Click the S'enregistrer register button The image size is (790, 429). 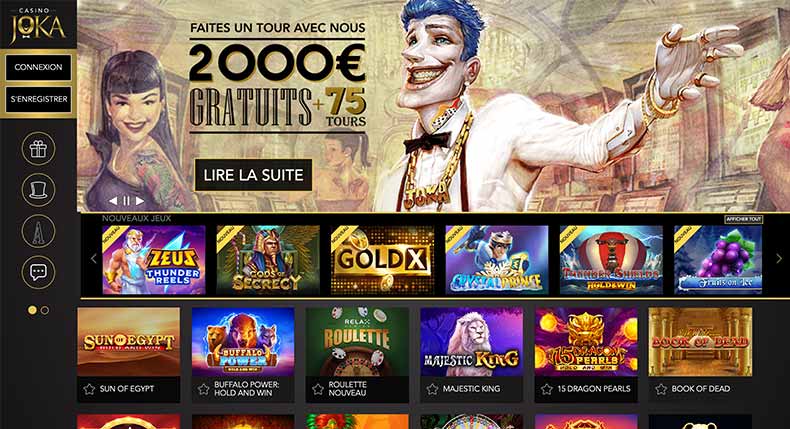[38, 99]
